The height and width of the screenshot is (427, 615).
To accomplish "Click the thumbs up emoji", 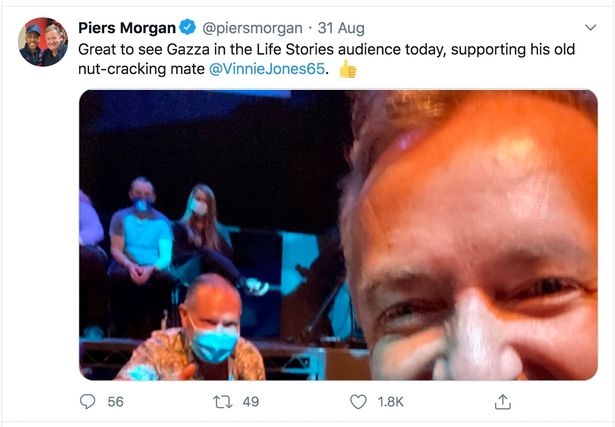I will coord(347,69).
